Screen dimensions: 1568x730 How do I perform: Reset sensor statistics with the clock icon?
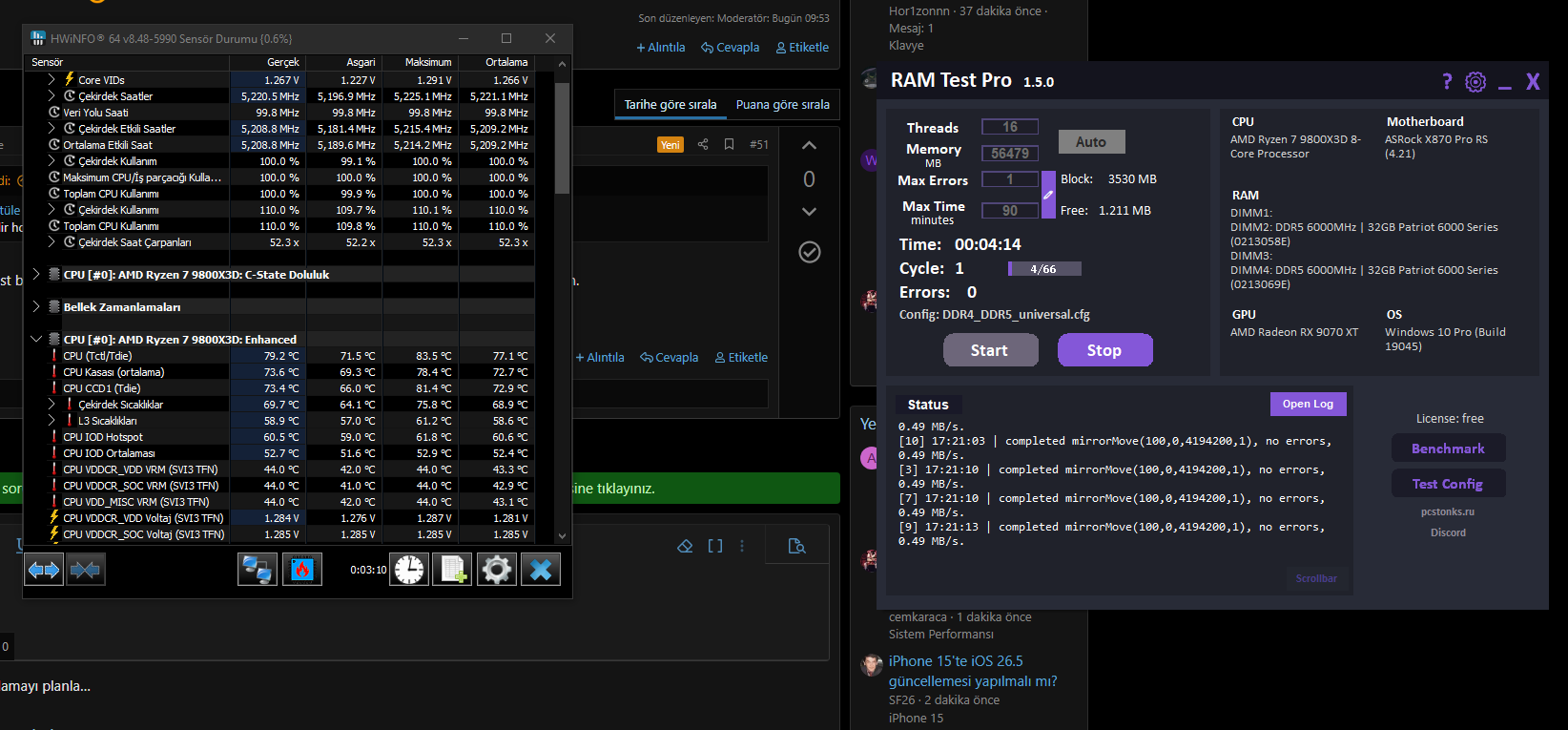[409, 570]
